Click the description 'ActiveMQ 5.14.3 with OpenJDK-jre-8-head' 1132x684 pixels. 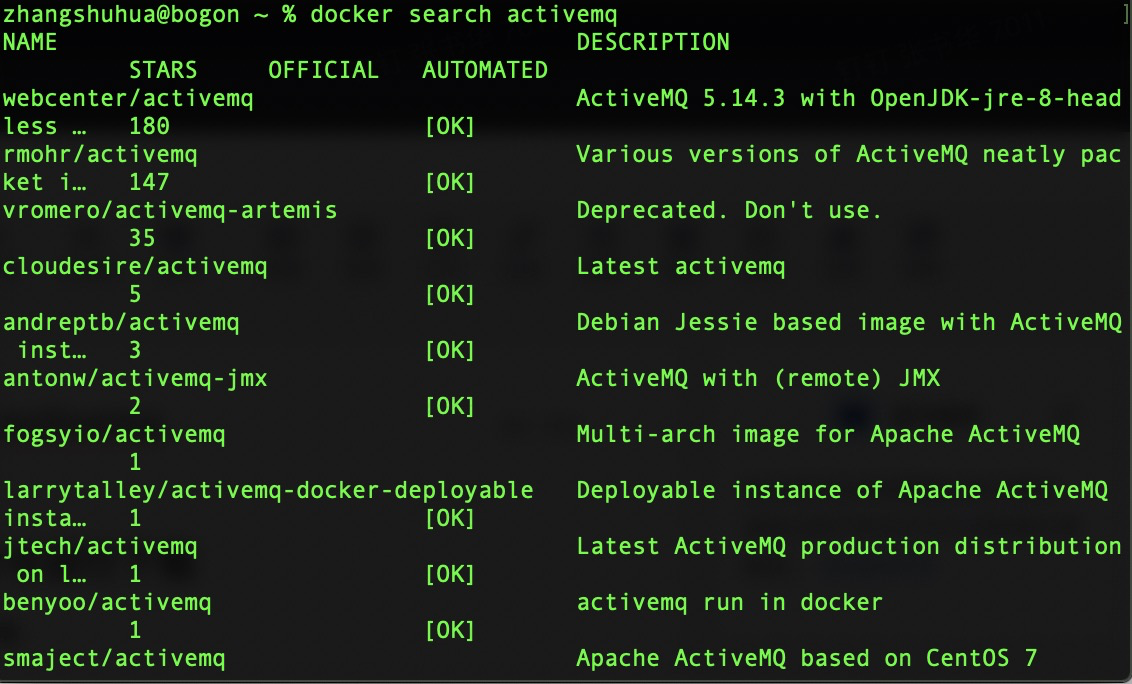(x=848, y=98)
